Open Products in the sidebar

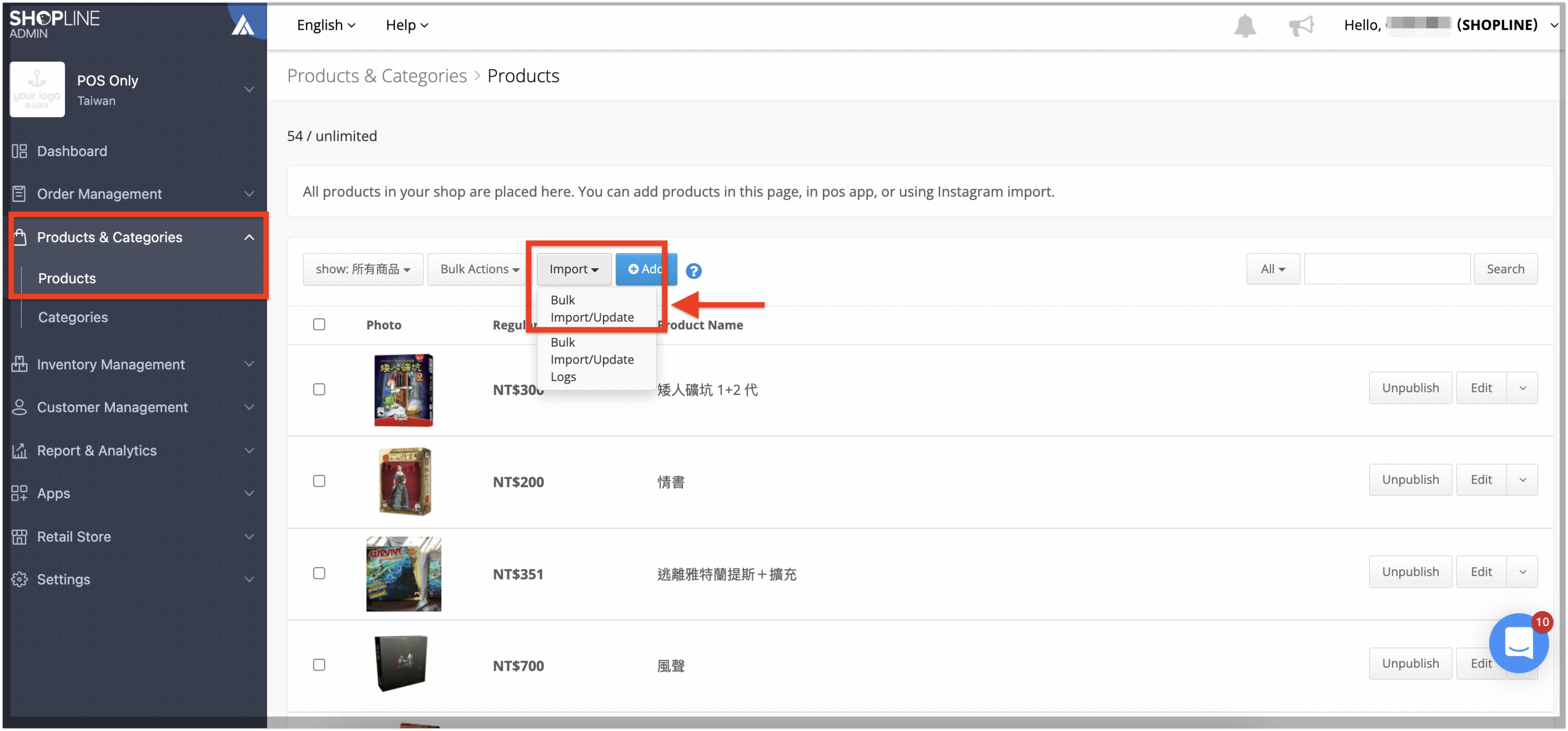coord(67,278)
